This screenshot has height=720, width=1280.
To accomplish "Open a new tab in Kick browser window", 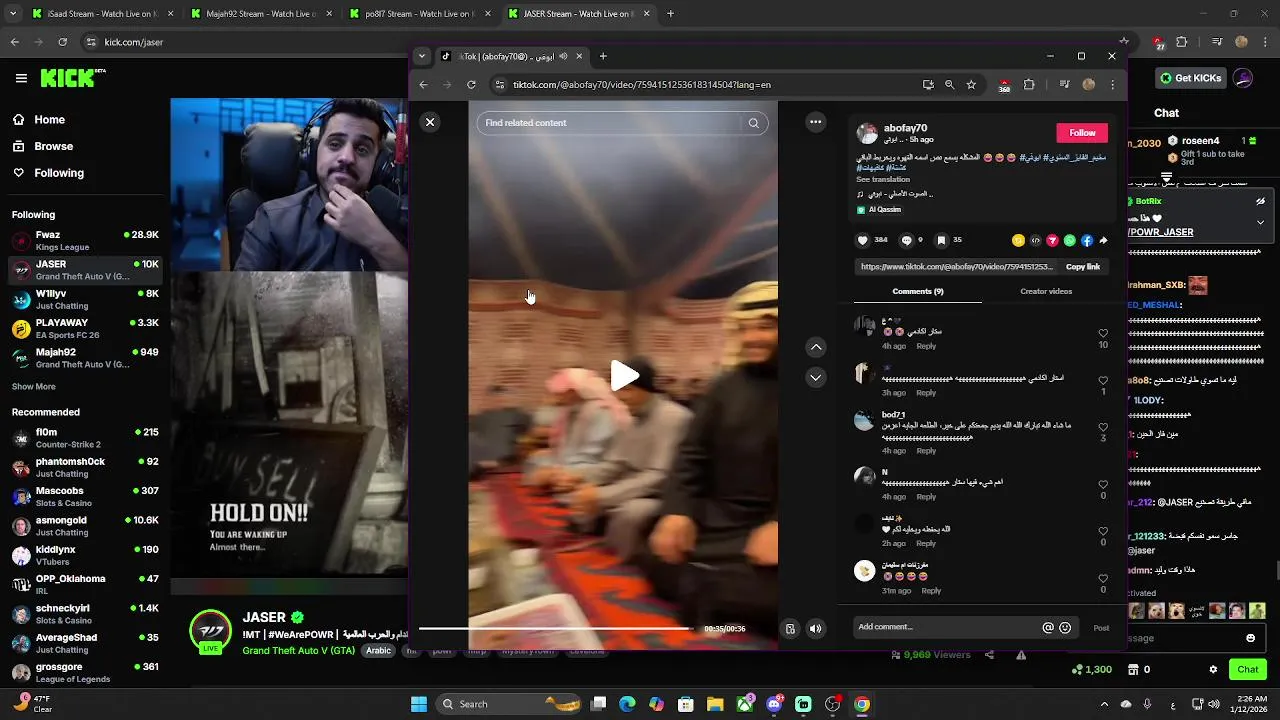I will click(x=670, y=14).
